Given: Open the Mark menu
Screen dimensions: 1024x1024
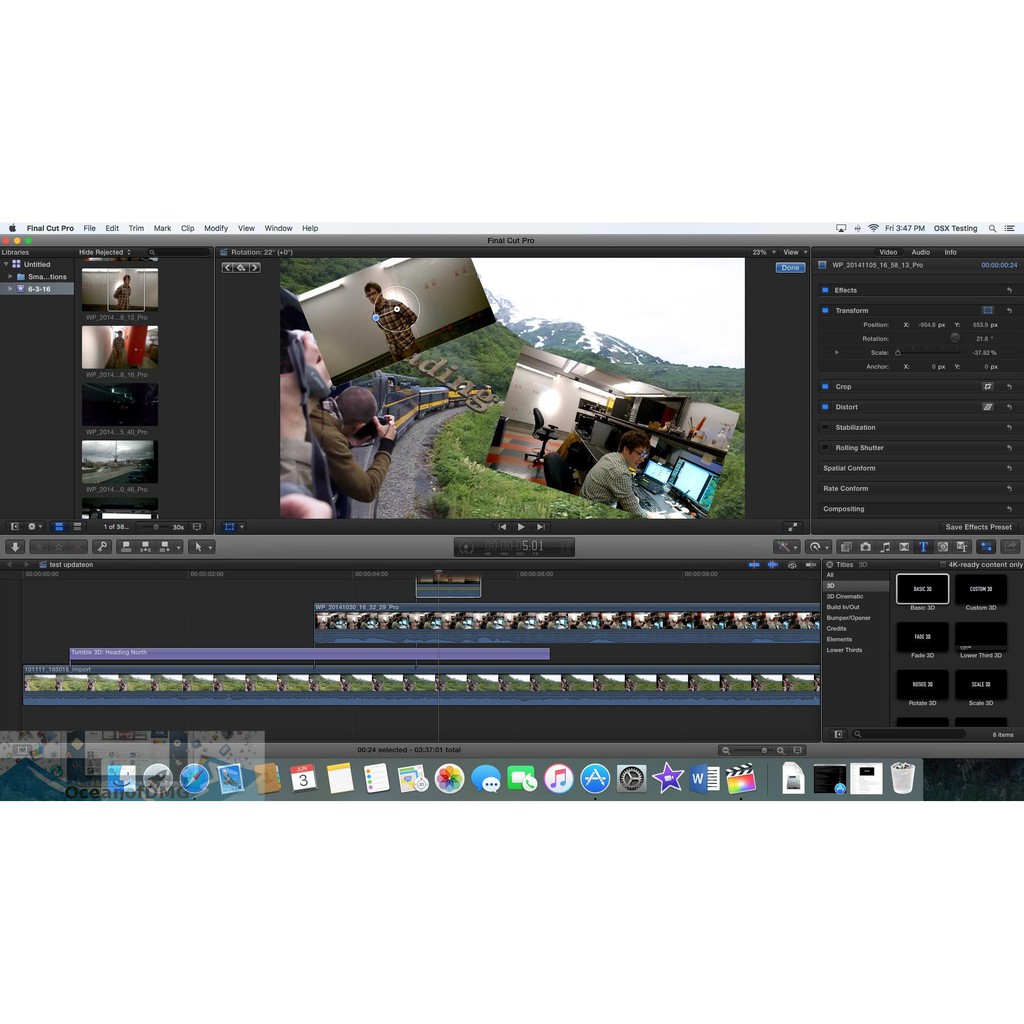Looking at the screenshot, I should point(162,229).
